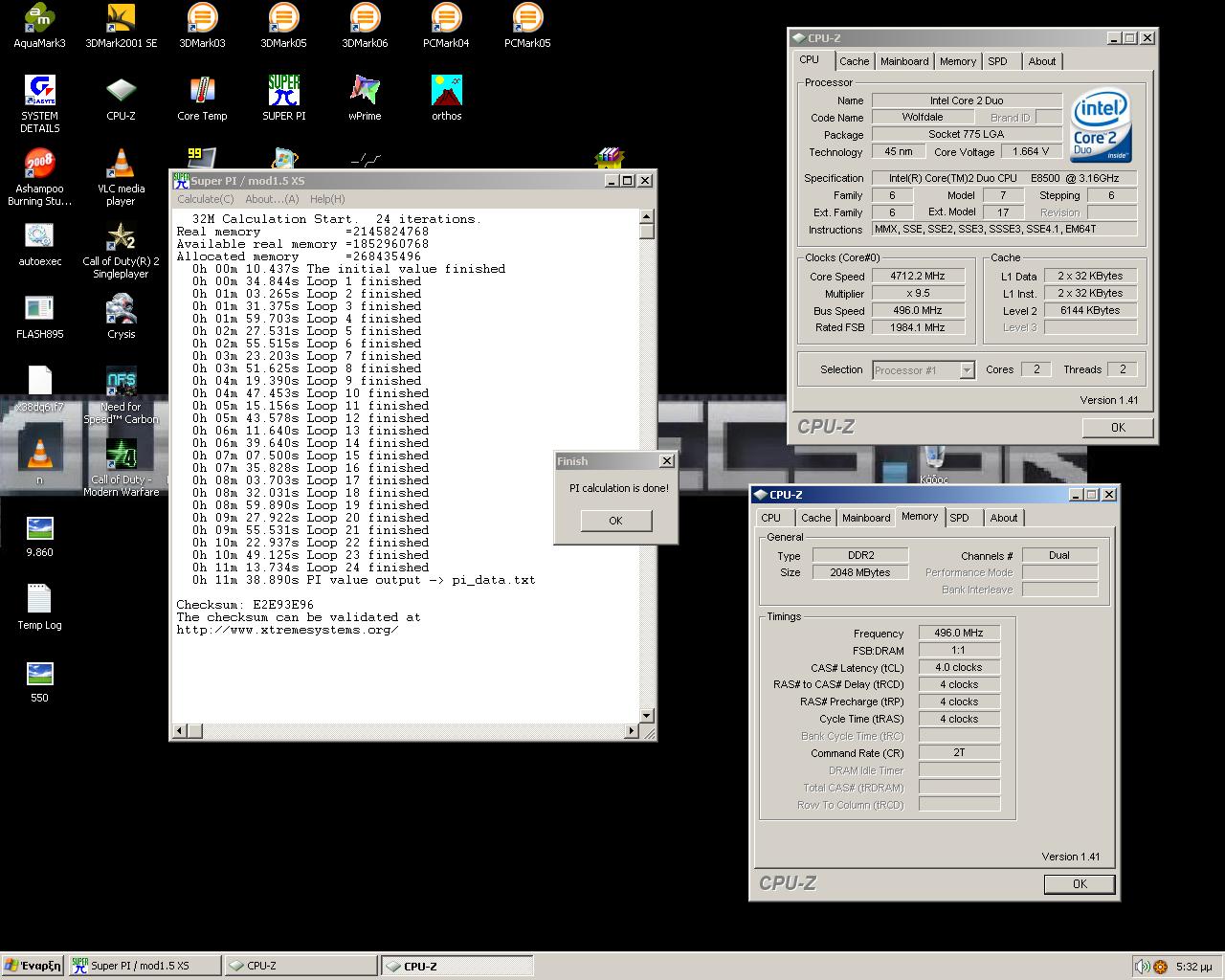Switch to About tab in top CPU-Z
1225x980 pixels.
pyautogui.click(x=1042, y=61)
